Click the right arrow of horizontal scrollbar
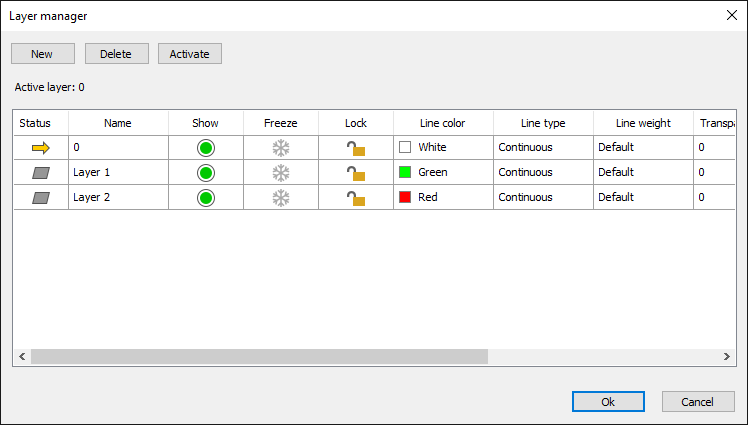 click(727, 357)
